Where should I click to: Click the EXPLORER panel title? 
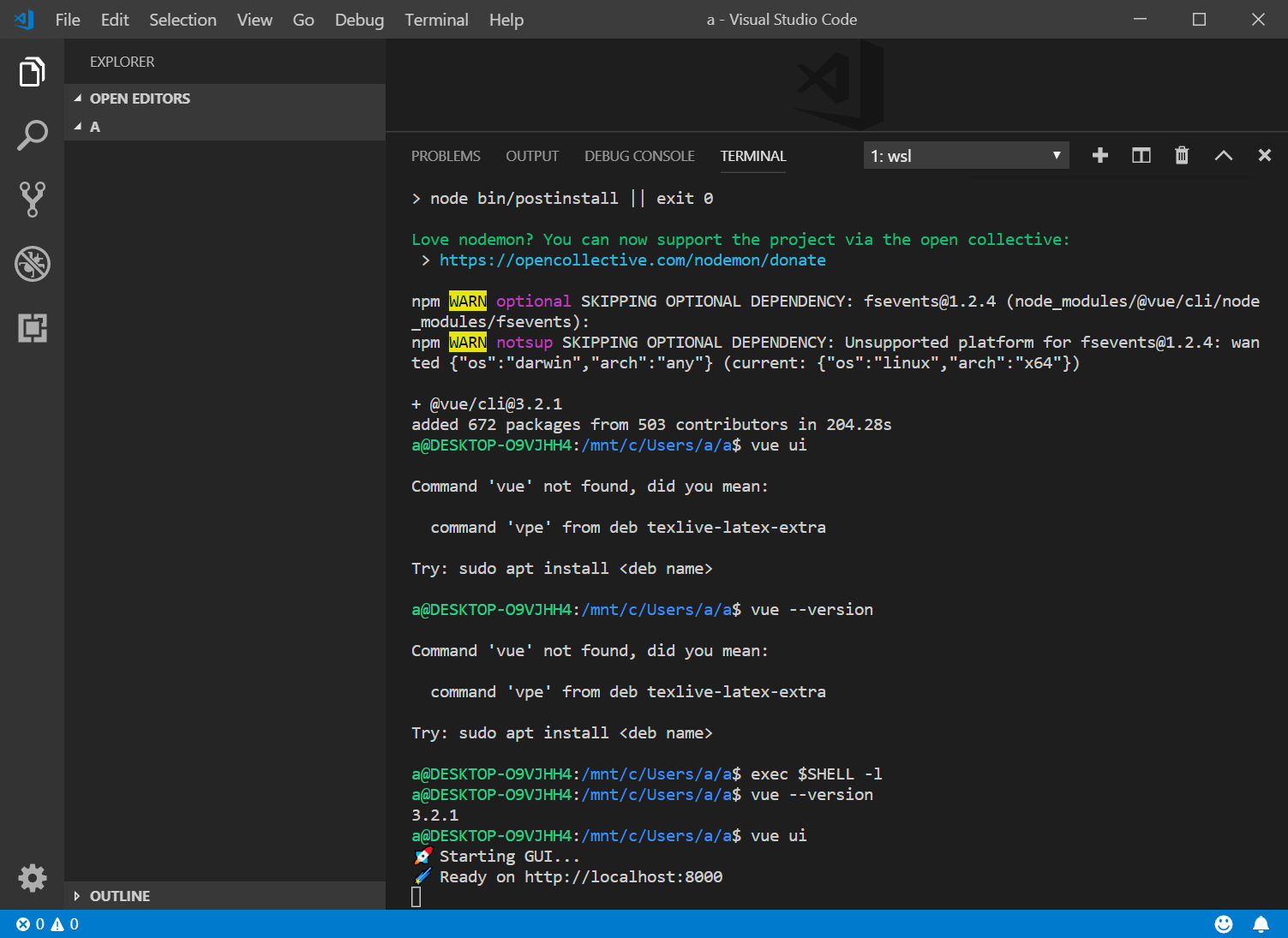(123, 62)
